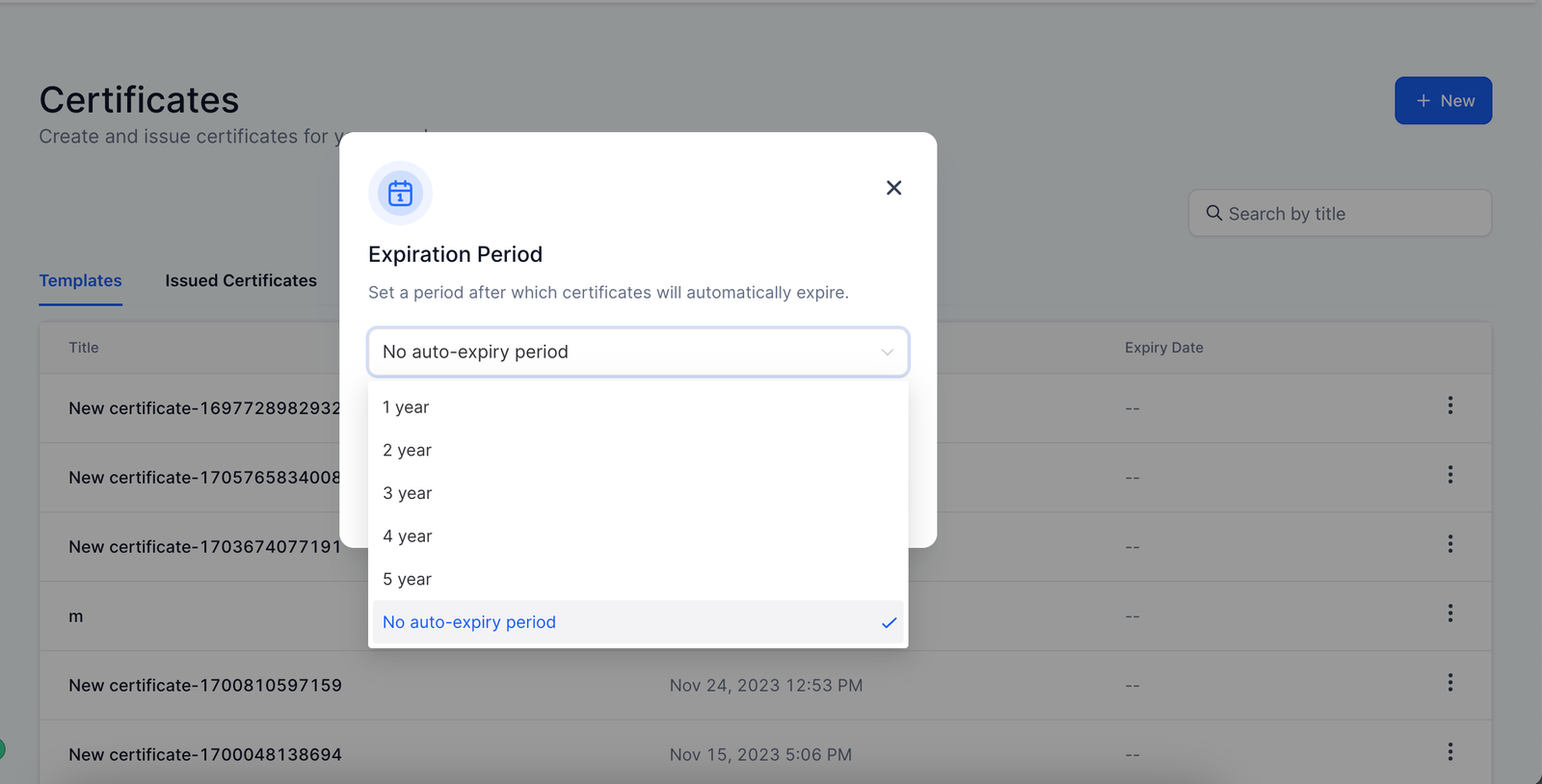Viewport: 1542px width, 784px height.
Task: Close the Expiration Period dialog
Action: tap(893, 188)
